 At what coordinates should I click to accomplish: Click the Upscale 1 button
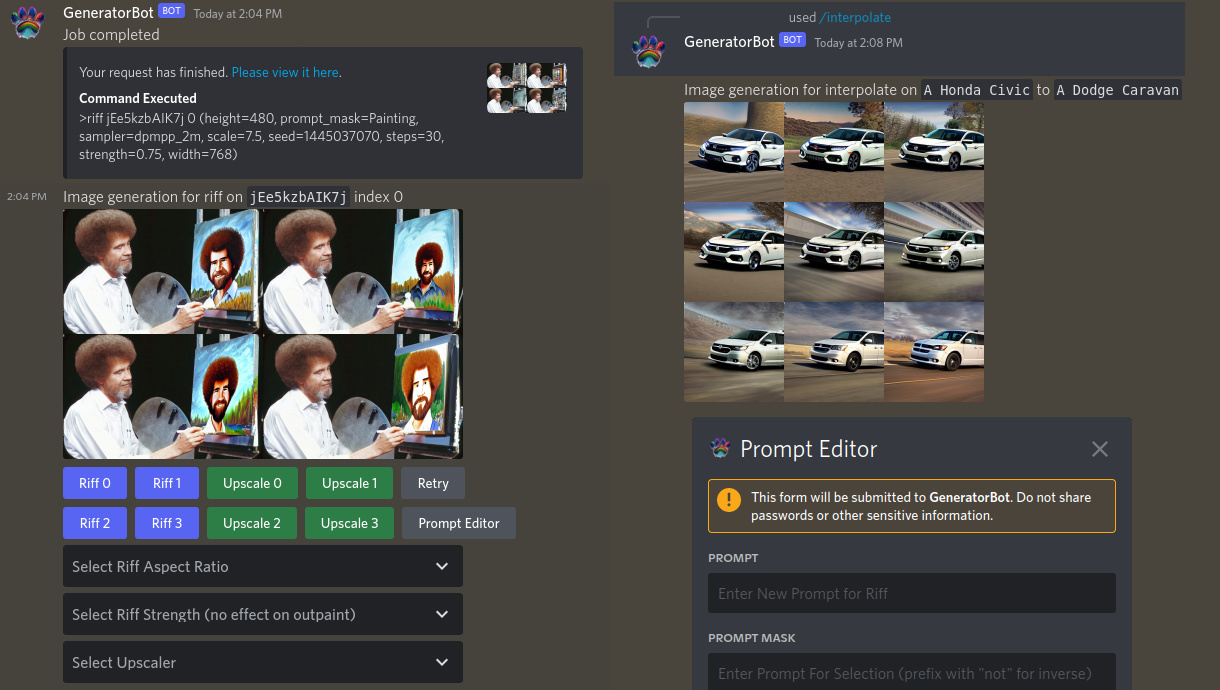coord(349,483)
